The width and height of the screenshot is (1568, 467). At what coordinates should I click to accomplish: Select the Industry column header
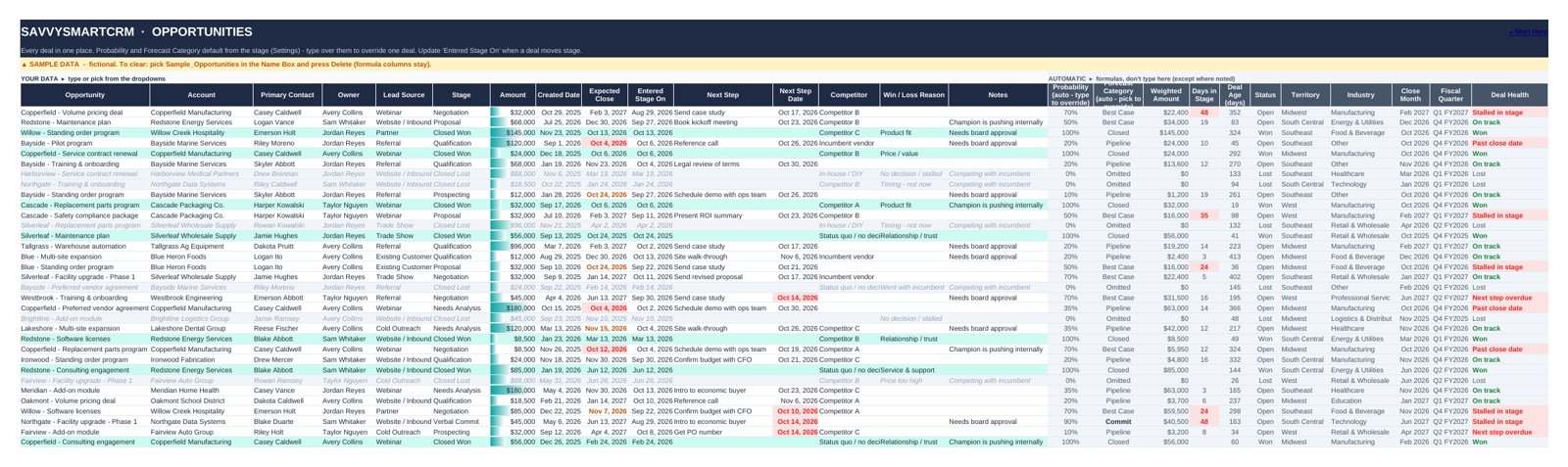1361,95
